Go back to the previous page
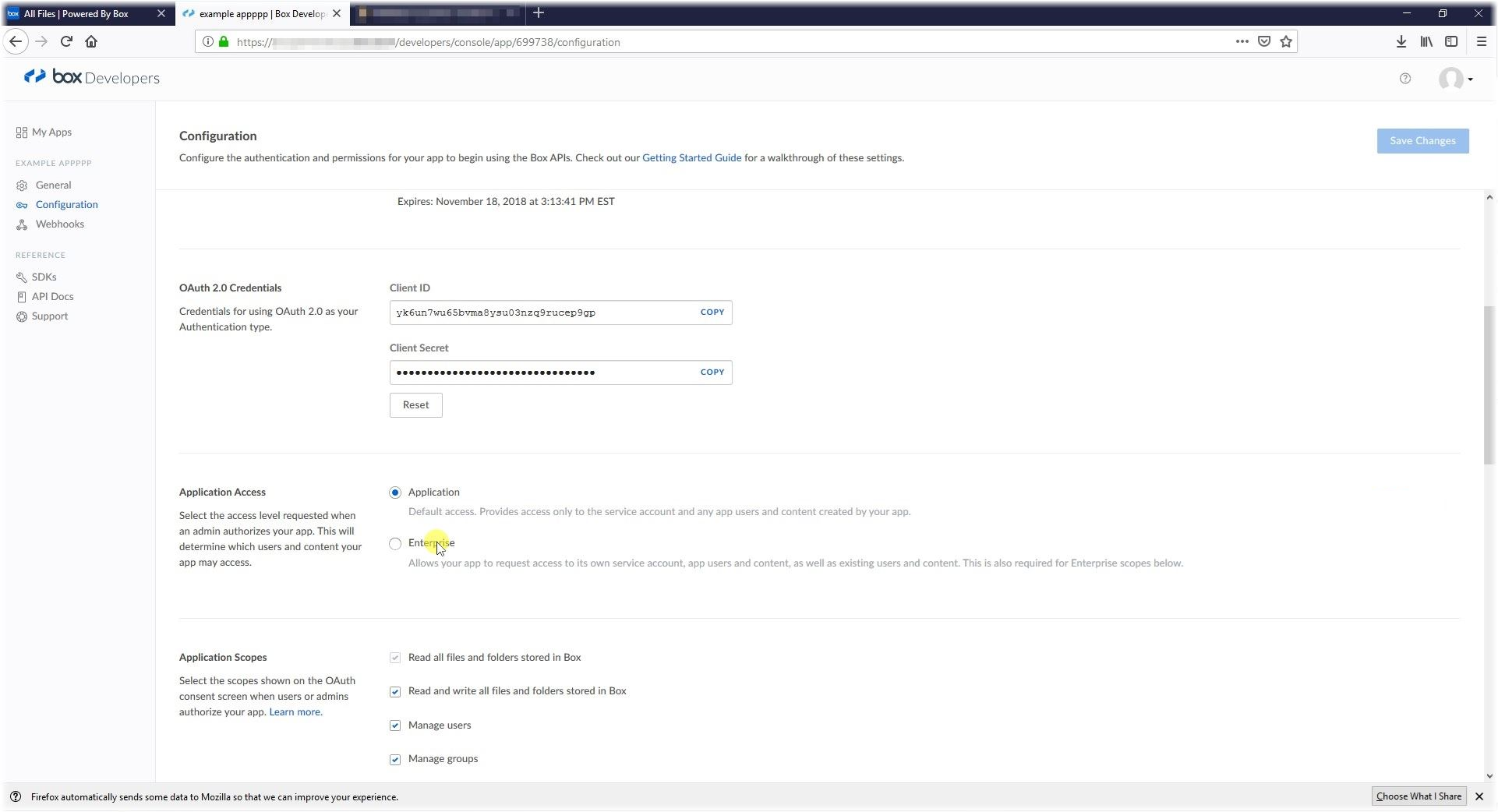This screenshot has width=1498, height=812. tap(16, 42)
